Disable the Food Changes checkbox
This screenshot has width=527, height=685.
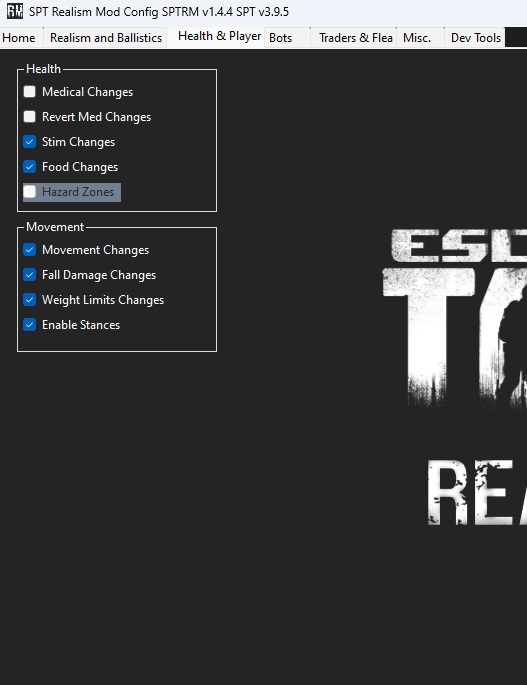point(30,166)
